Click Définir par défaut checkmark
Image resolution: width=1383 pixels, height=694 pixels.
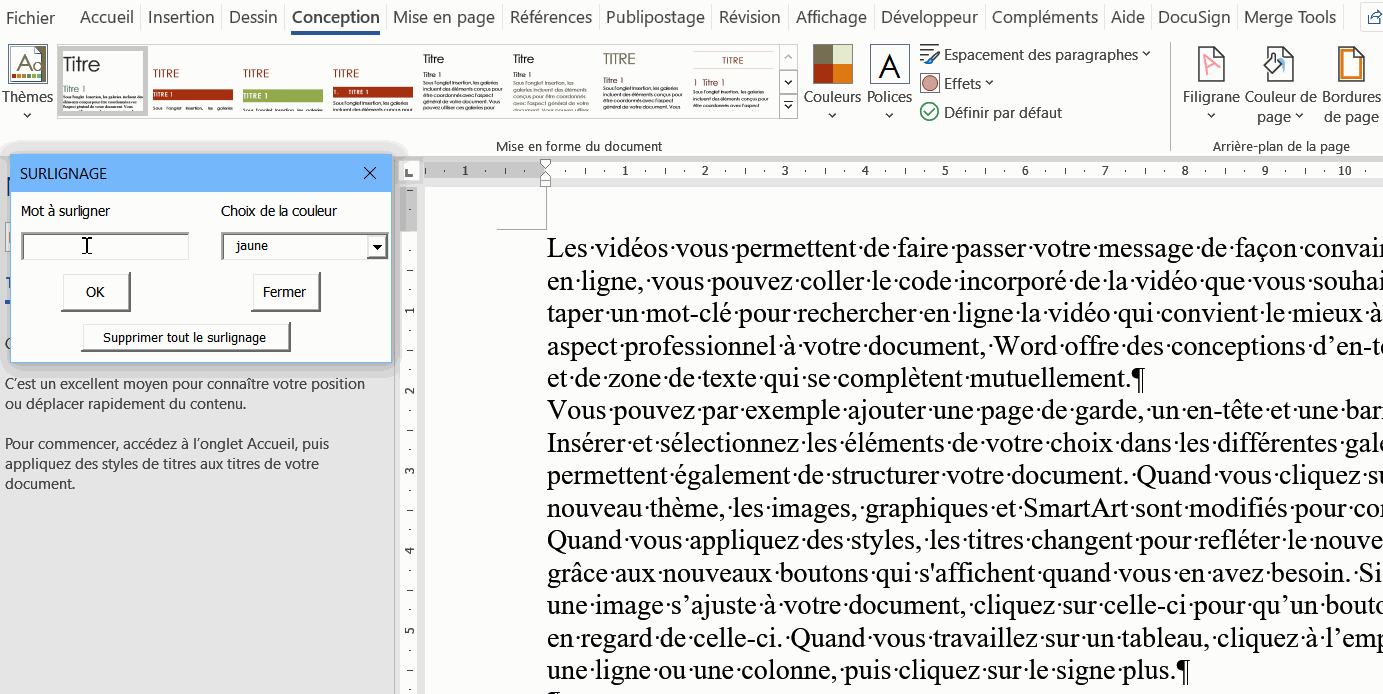click(x=930, y=113)
